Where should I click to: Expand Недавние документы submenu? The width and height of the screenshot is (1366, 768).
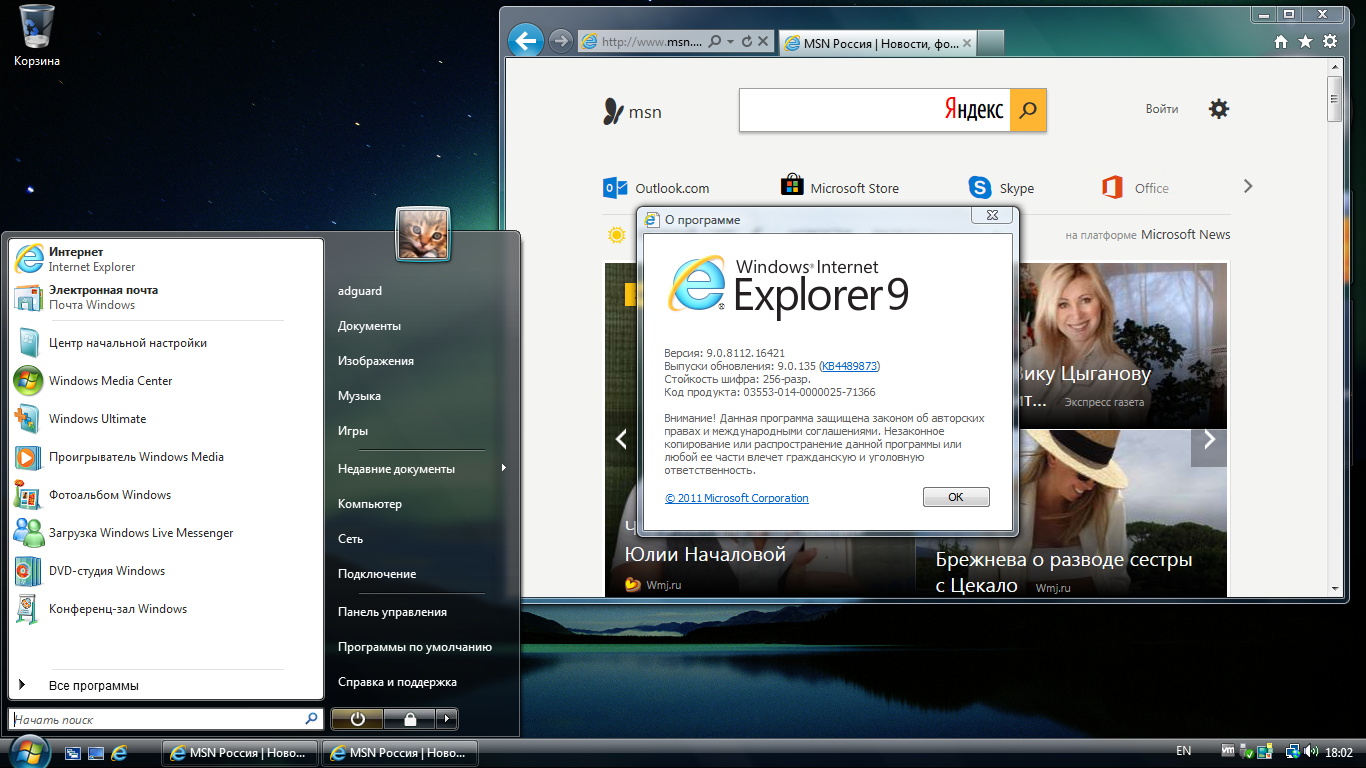pos(421,469)
